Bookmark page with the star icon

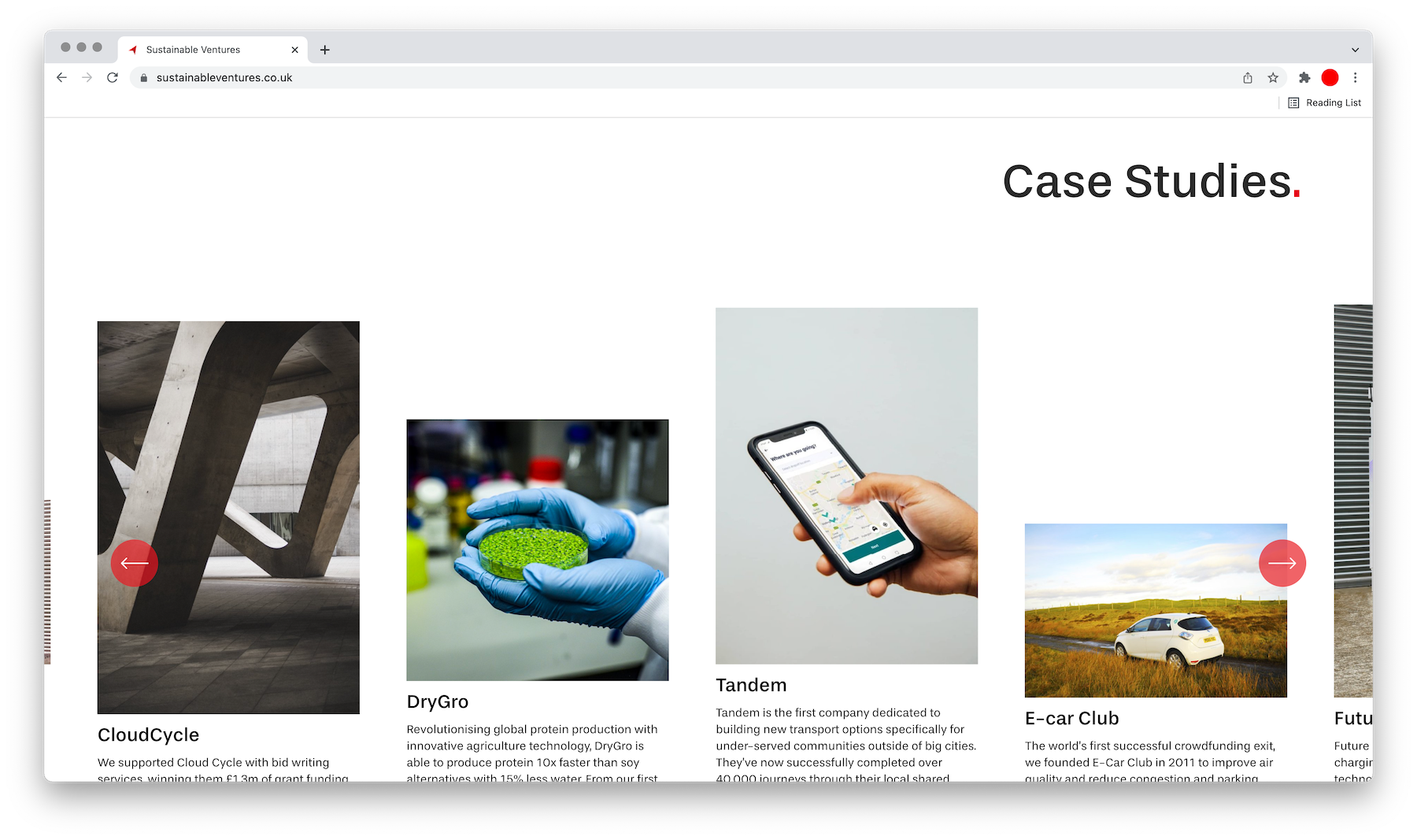pos(1273,77)
